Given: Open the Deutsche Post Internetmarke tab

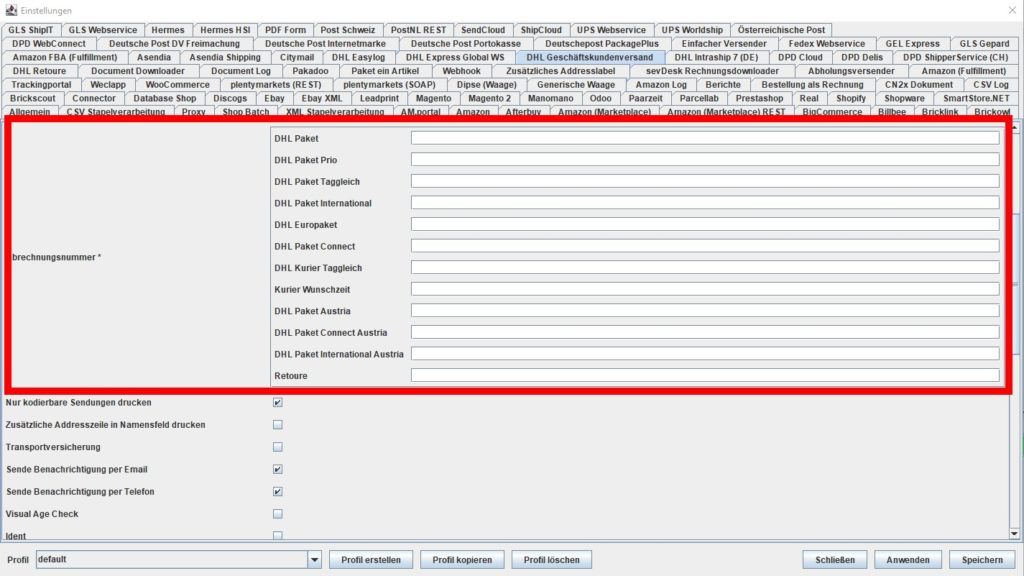Looking at the screenshot, I should pos(325,44).
